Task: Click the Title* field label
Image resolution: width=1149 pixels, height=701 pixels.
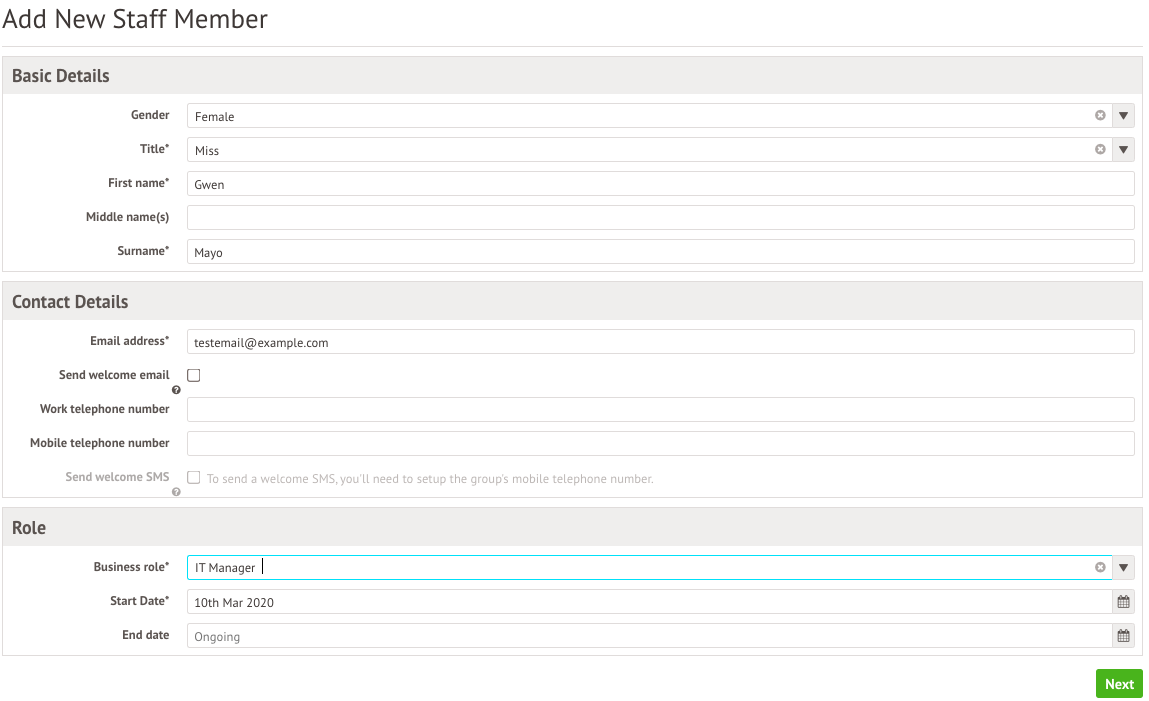Action: tap(155, 149)
